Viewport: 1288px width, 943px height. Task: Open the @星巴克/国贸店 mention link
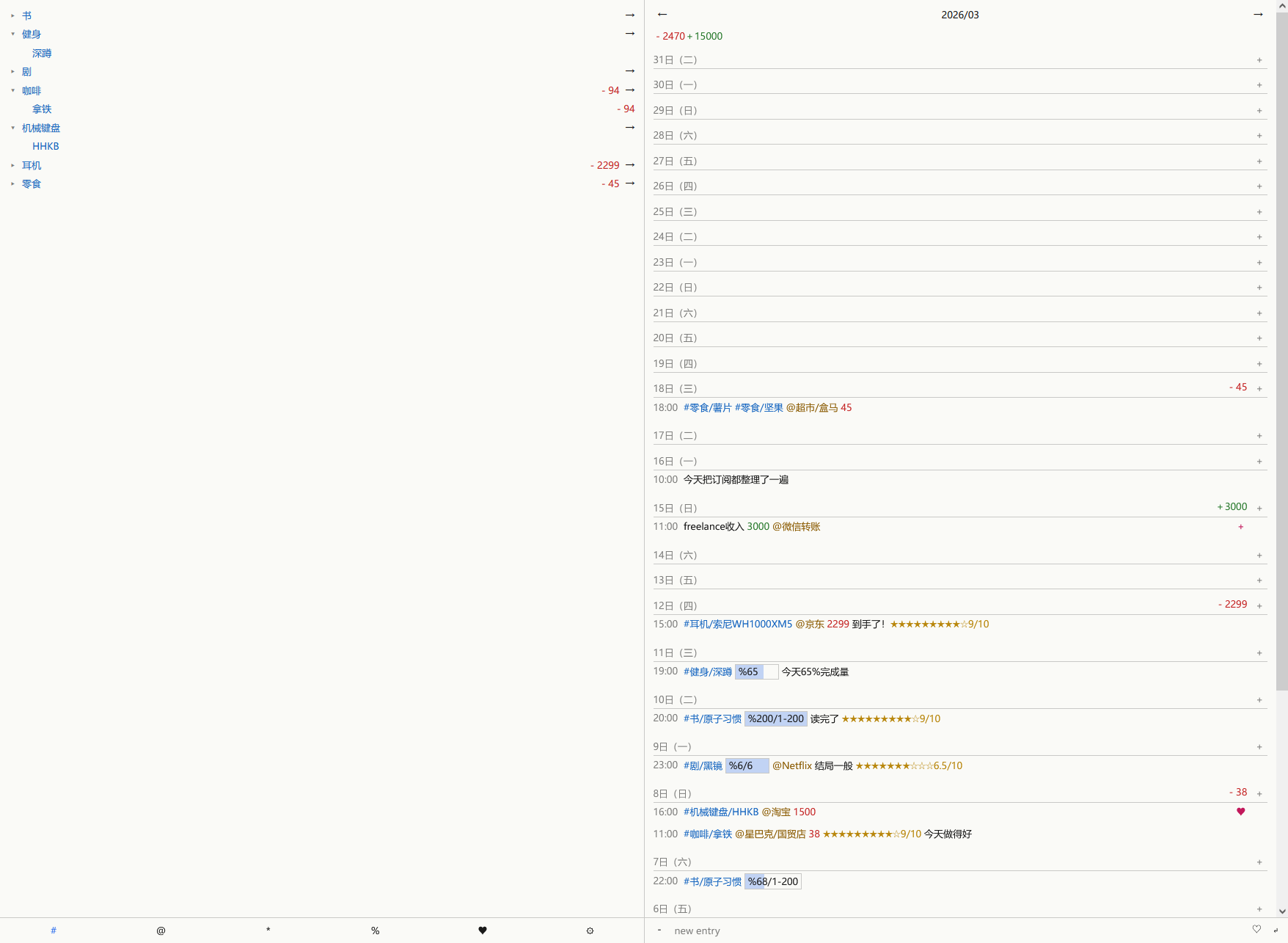[x=770, y=834]
